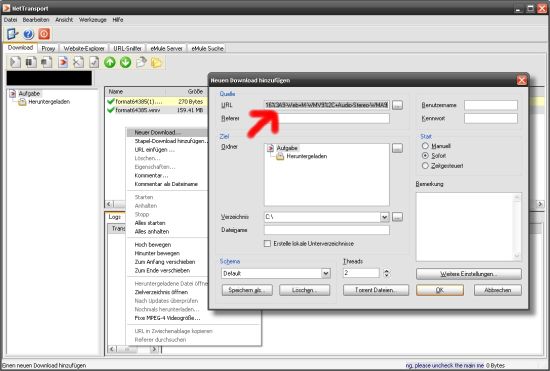This screenshot has height=371, width=550.
Task: Click the Aufgabe icon in main window tree
Action: (x=13, y=94)
